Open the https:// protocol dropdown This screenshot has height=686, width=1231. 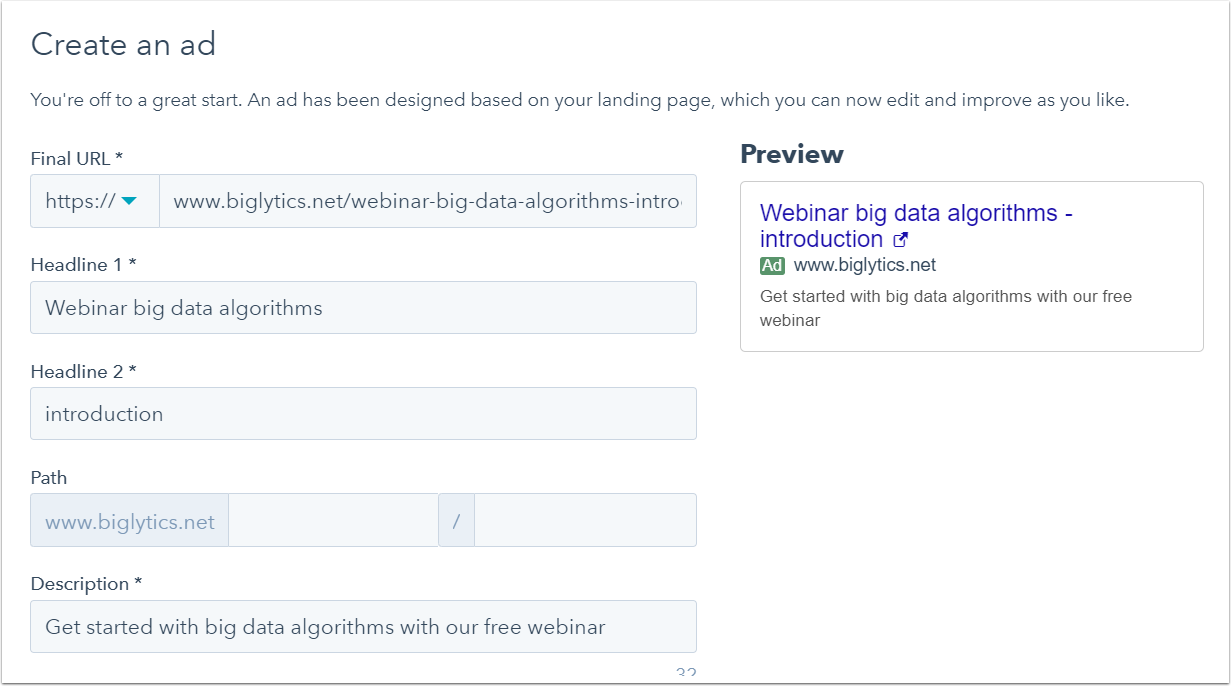click(95, 201)
